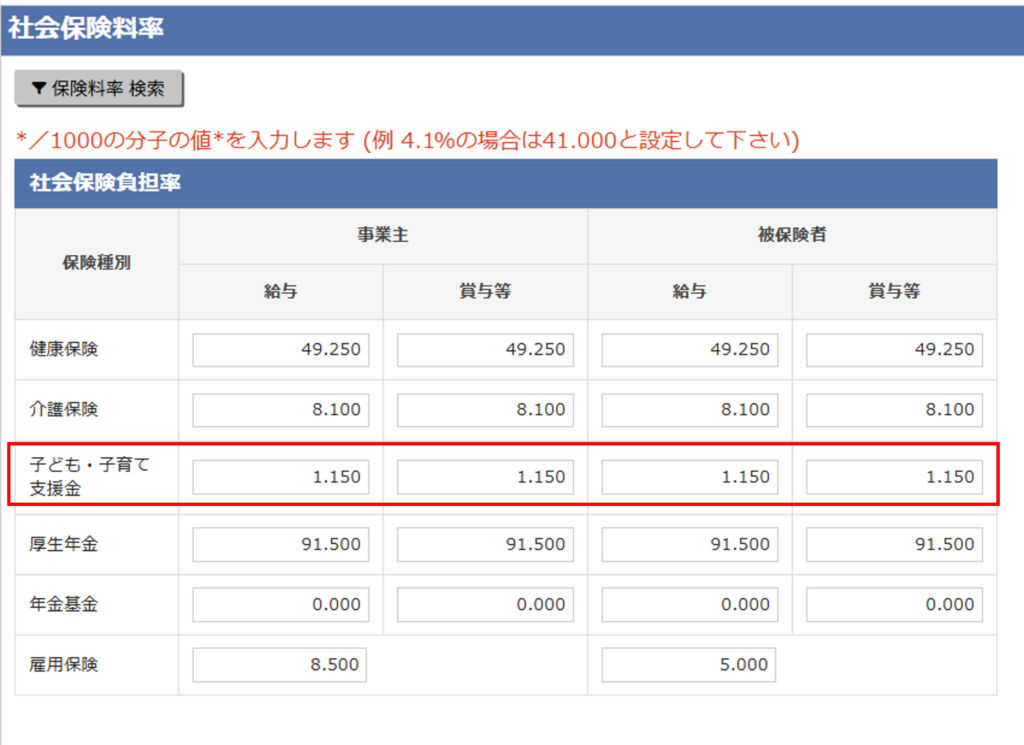Select insured bonus field for 健康保険

pos(894,350)
